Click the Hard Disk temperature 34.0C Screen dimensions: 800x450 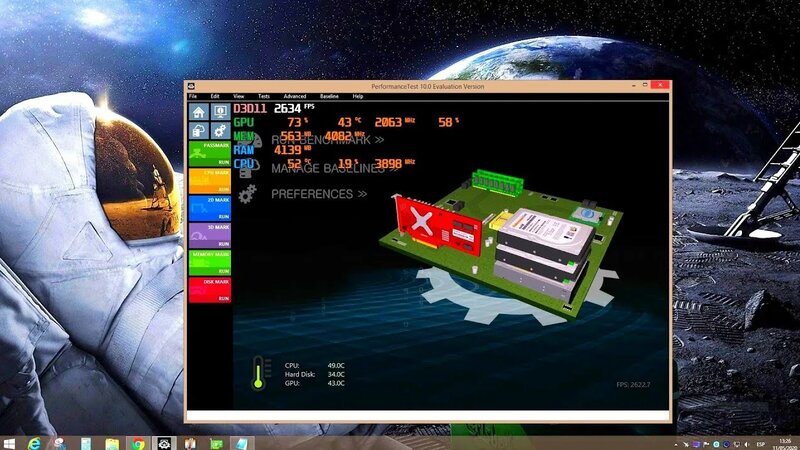(x=336, y=374)
